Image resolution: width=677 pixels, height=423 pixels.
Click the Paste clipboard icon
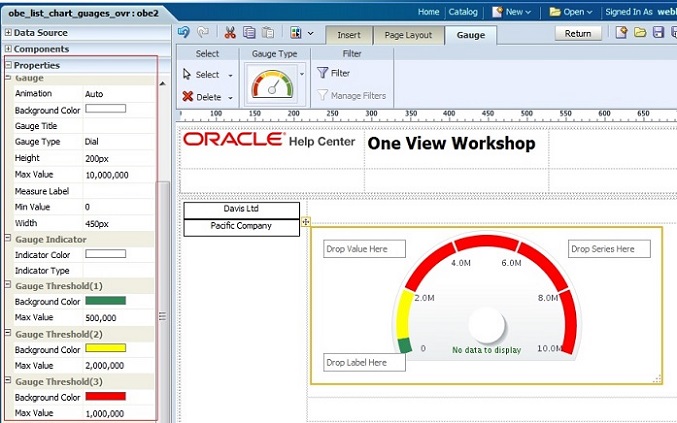pos(268,32)
